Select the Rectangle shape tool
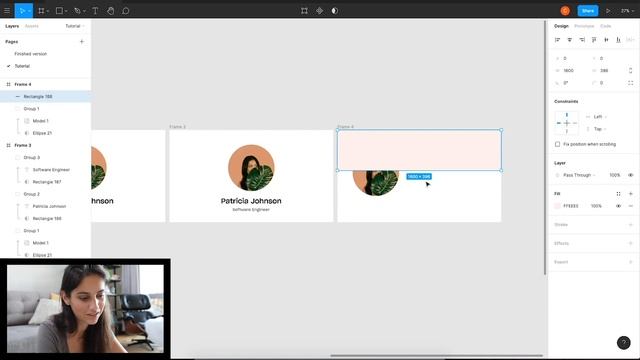 tap(59, 11)
